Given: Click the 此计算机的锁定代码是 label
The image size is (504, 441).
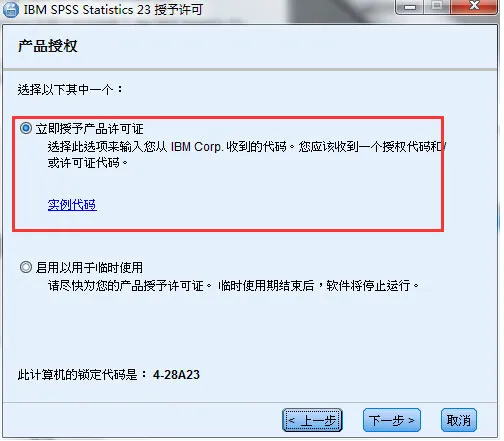Looking at the screenshot, I should pyautogui.click(x=82, y=375).
